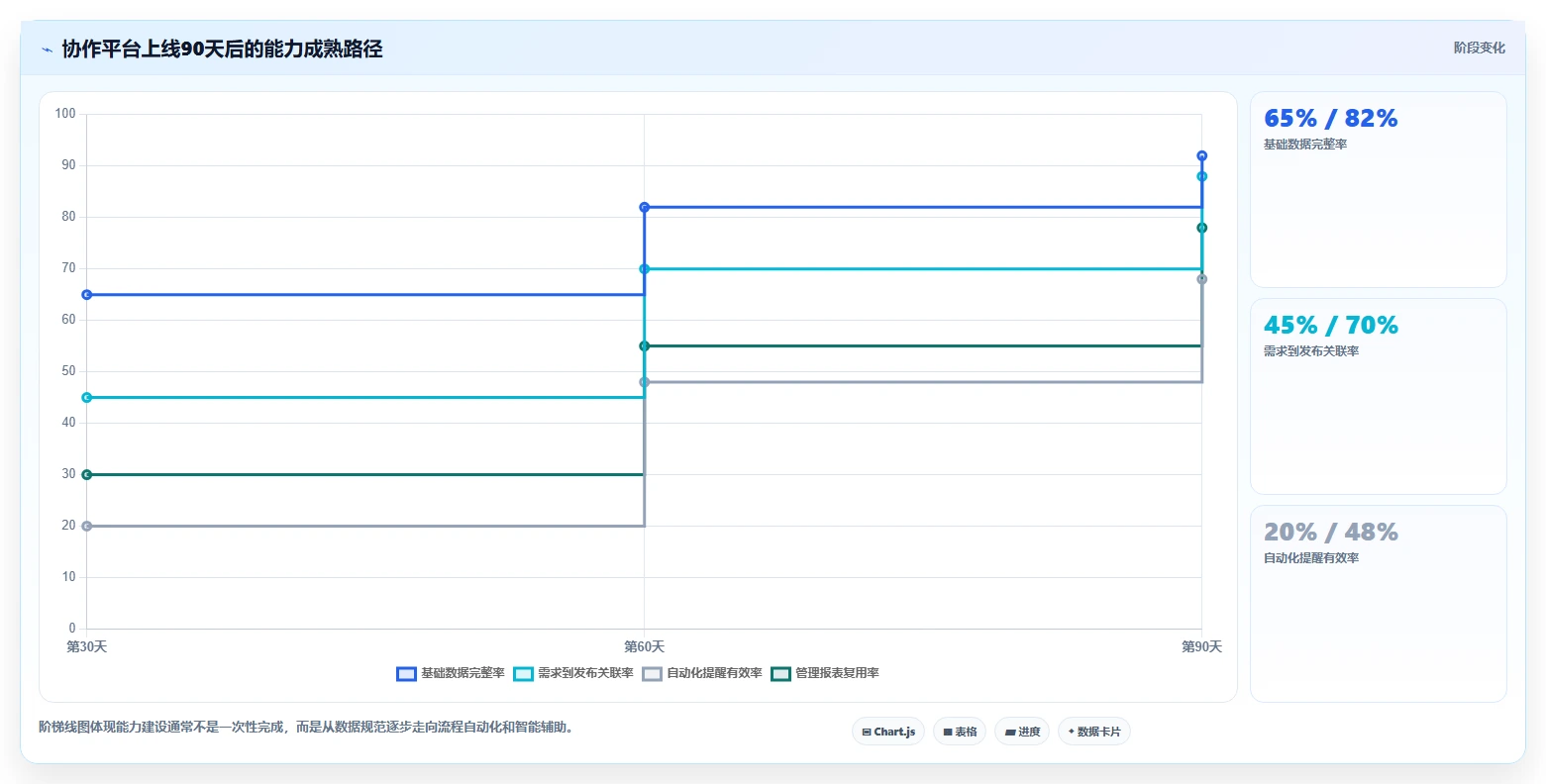Click 自动化提醒有效率 point at 第60天 (48)

pos(645,382)
